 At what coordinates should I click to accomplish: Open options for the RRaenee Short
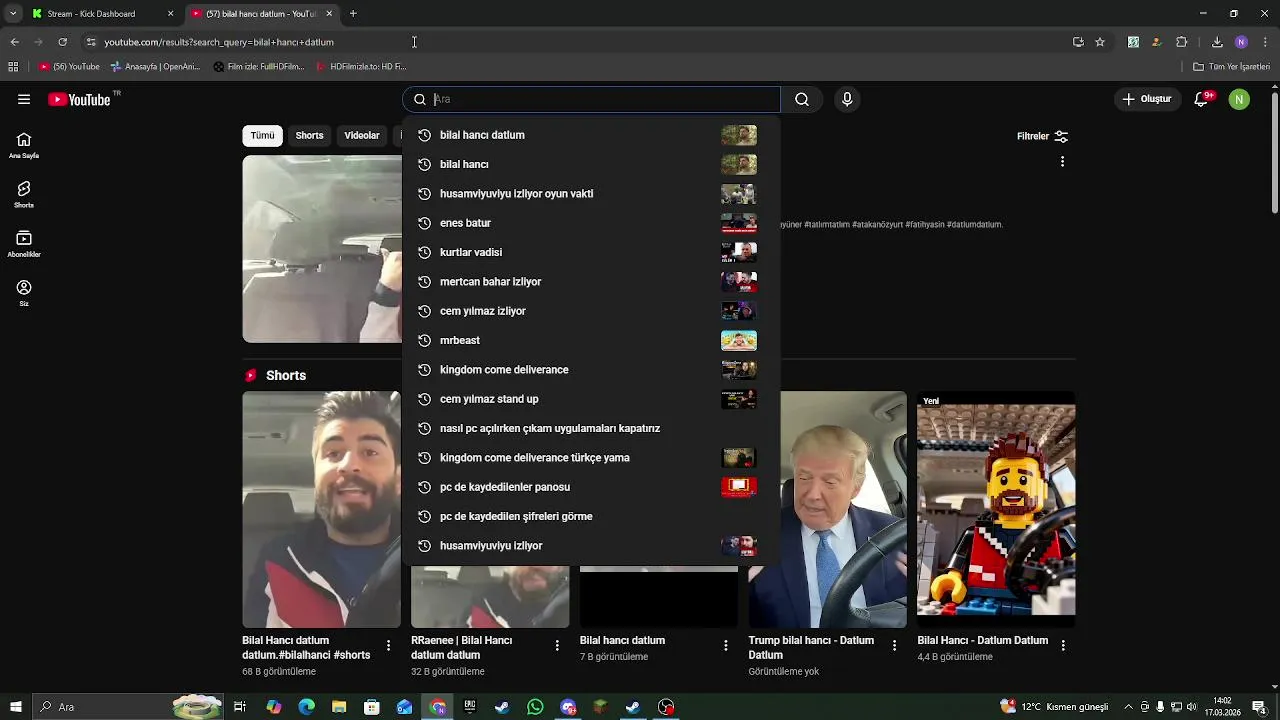557,646
